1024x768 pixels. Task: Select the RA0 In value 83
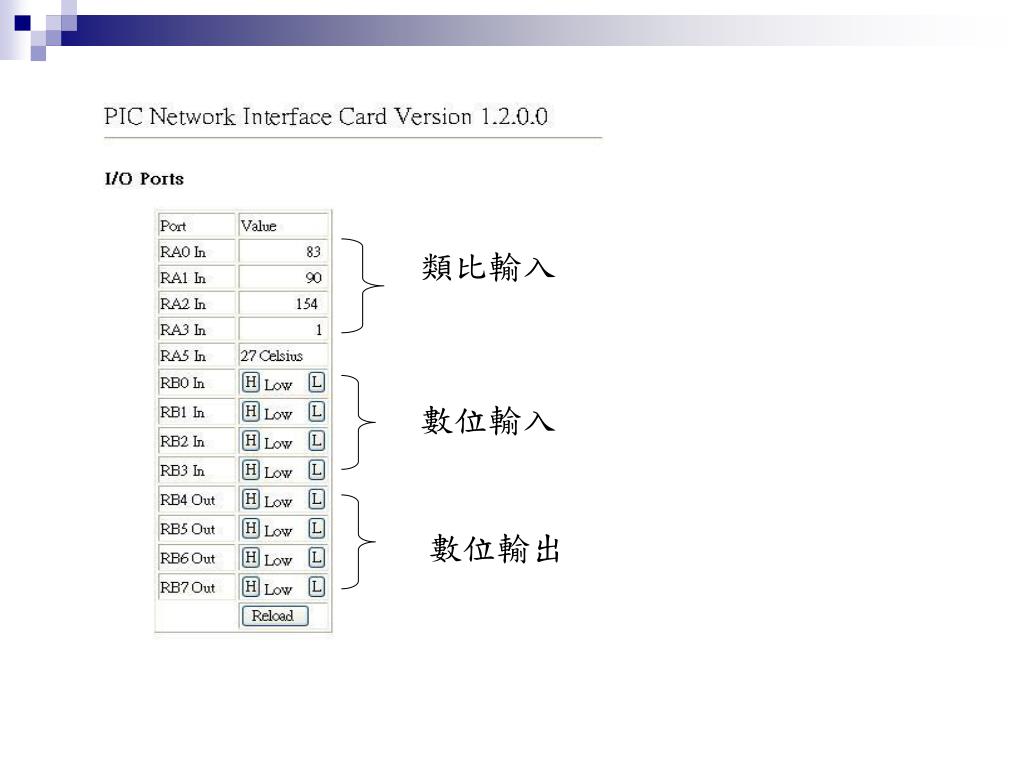tap(313, 251)
